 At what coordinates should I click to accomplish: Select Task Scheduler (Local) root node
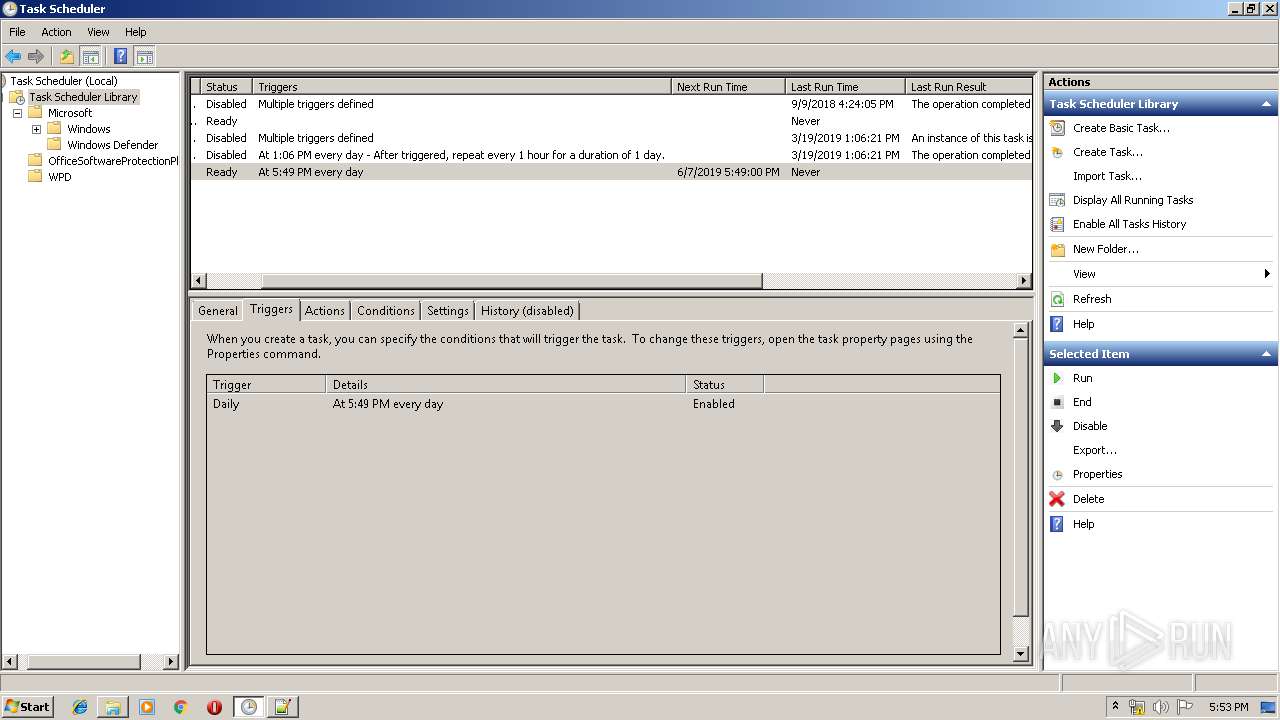[64, 81]
